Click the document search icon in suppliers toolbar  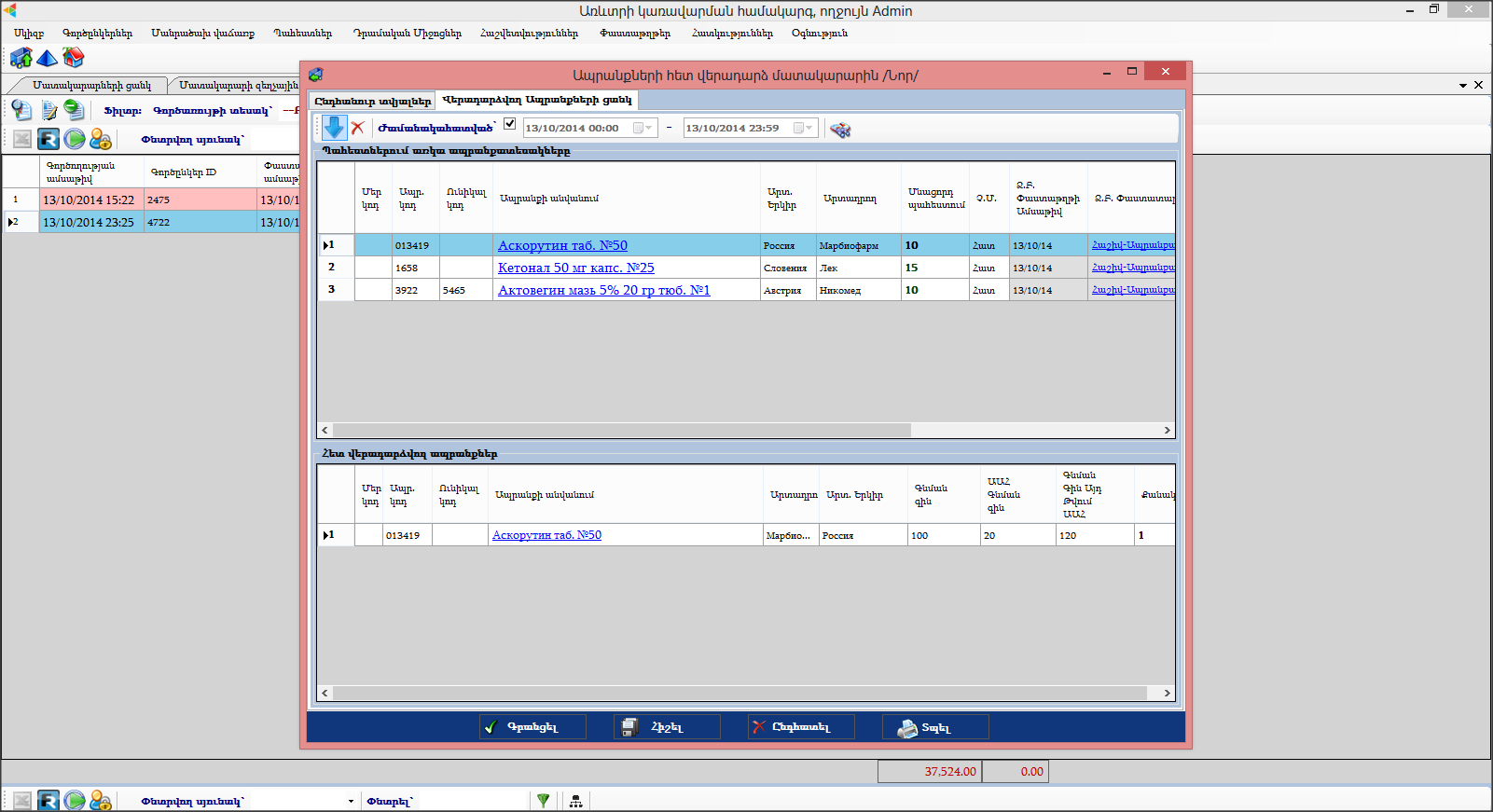(x=21, y=110)
